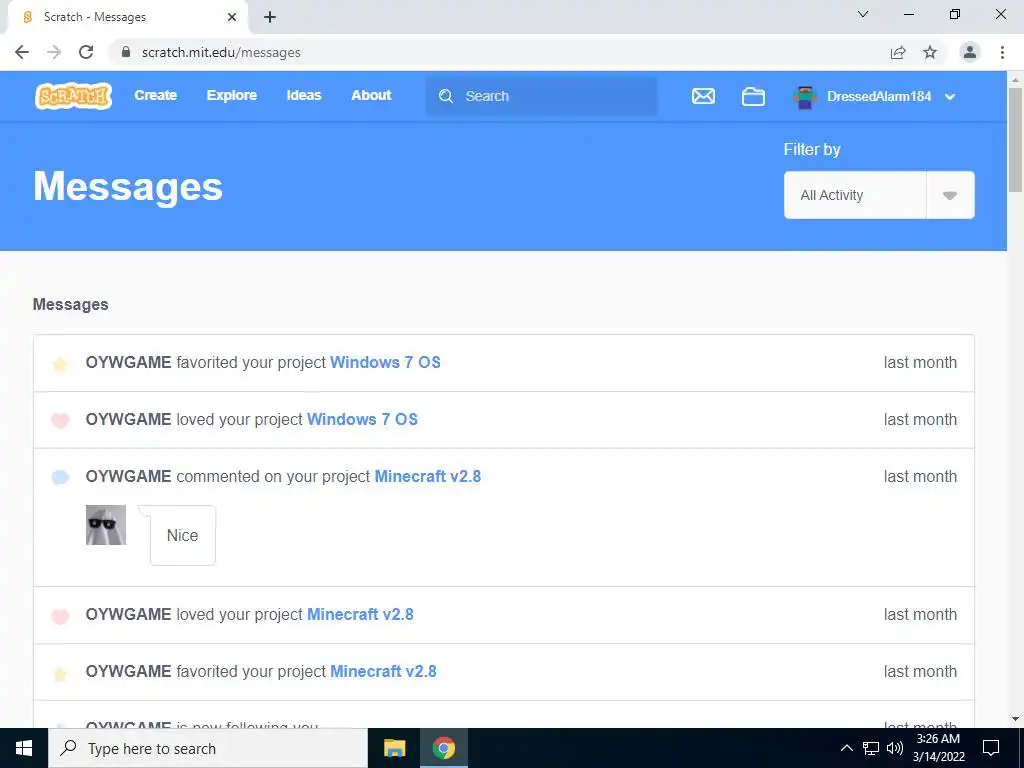Expand the DressedAlarm184 account menu arrow

tap(950, 97)
